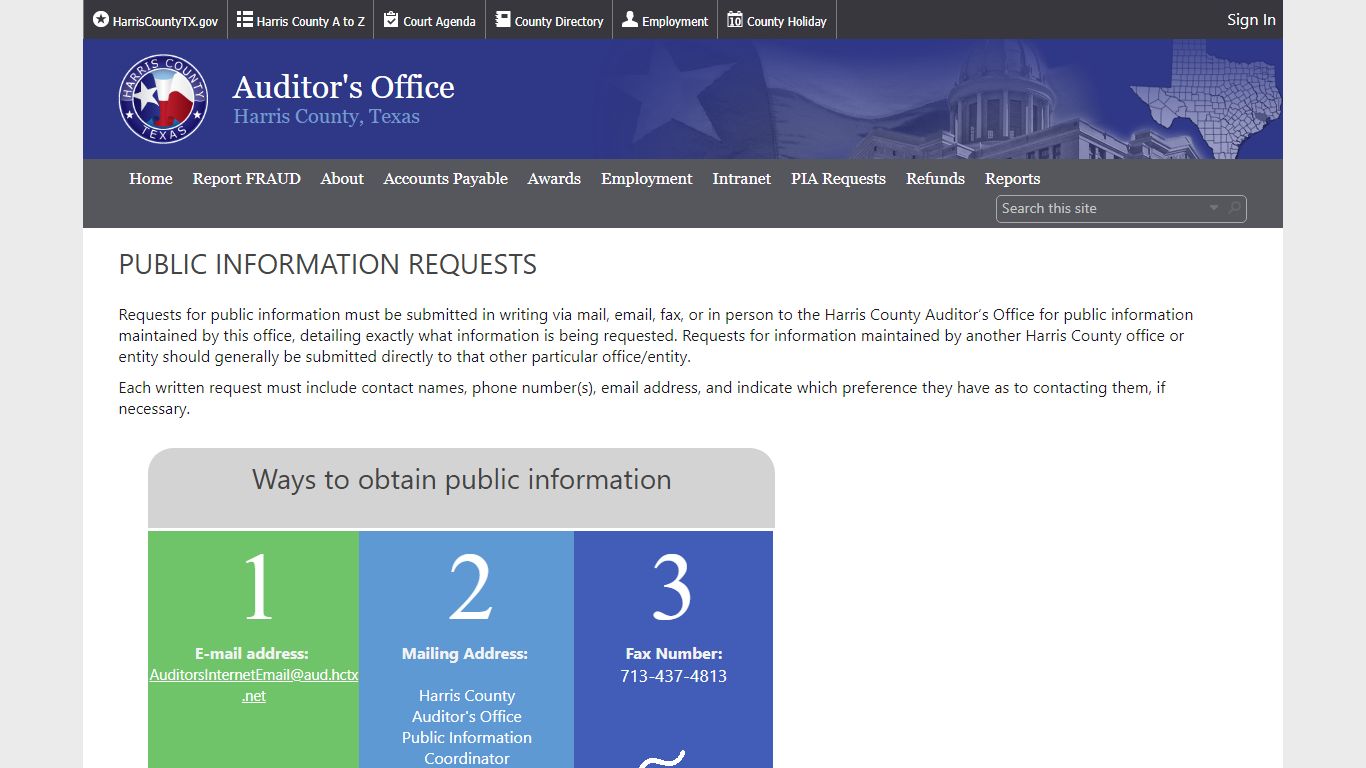Click the fax number 713-437-4813

tap(673, 676)
